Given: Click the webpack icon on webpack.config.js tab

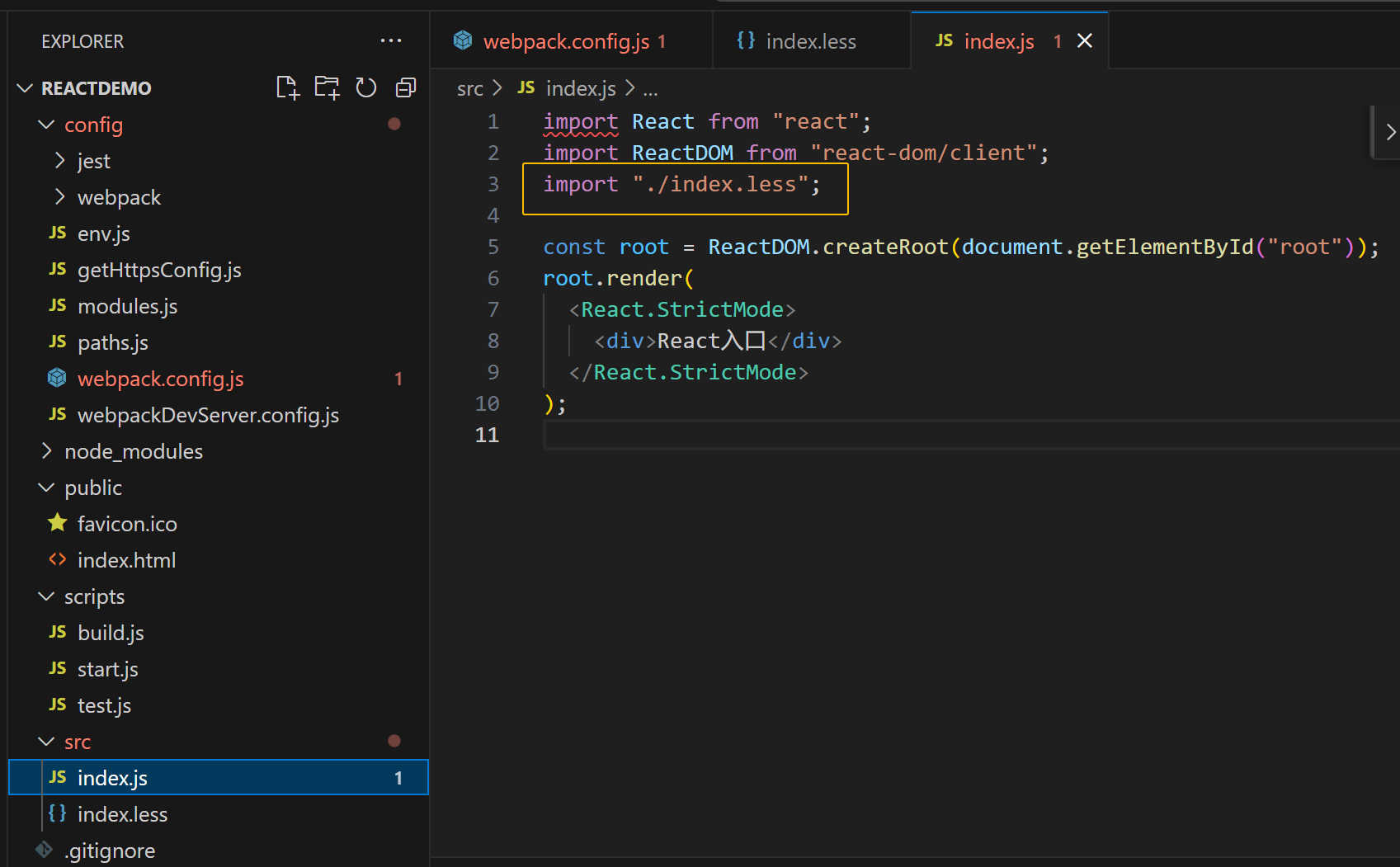Looking at the screenshot, I should 463,40.
